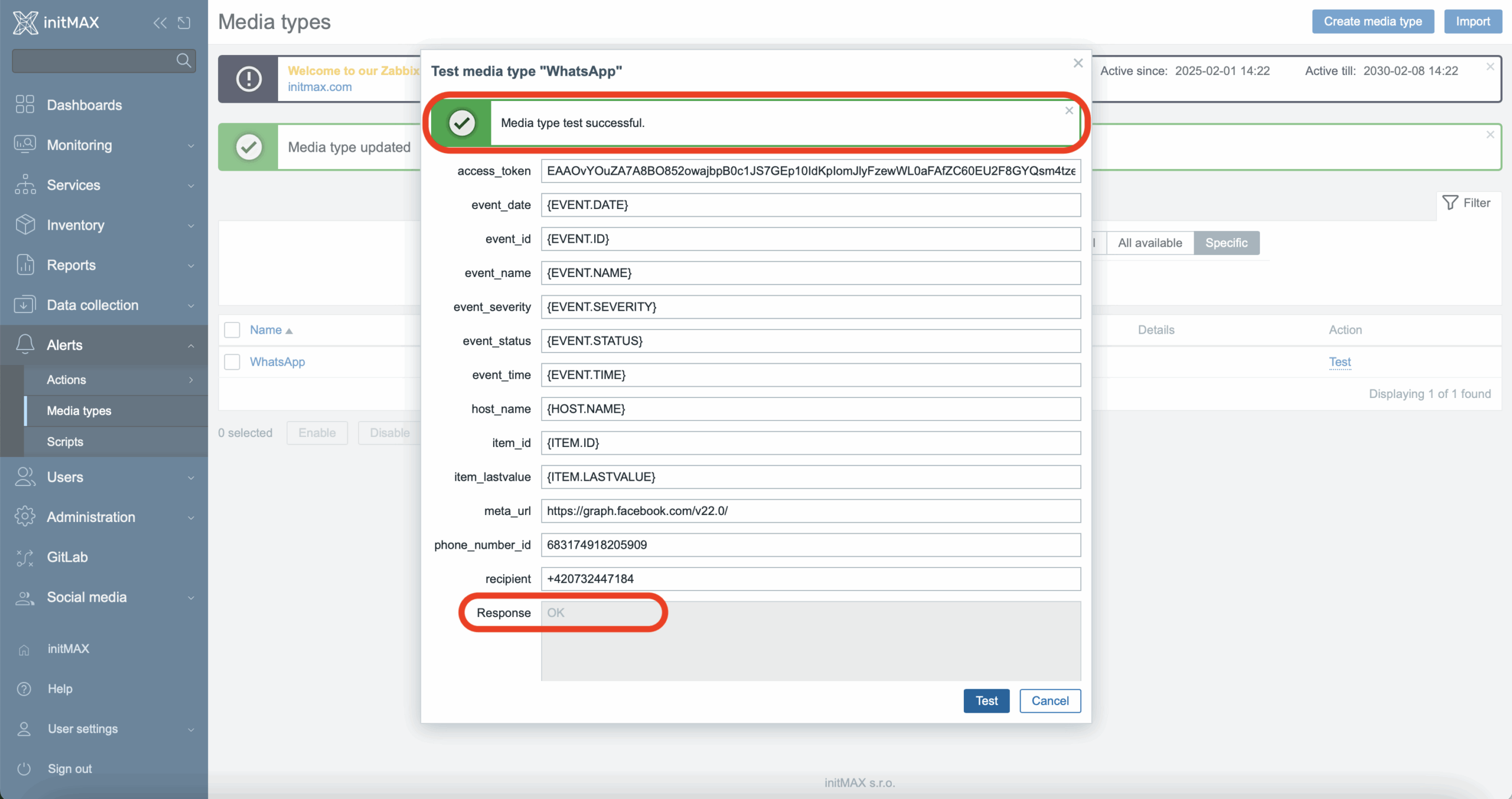
Task: Click the event_severity input field
Action: (x=811, y=306)
